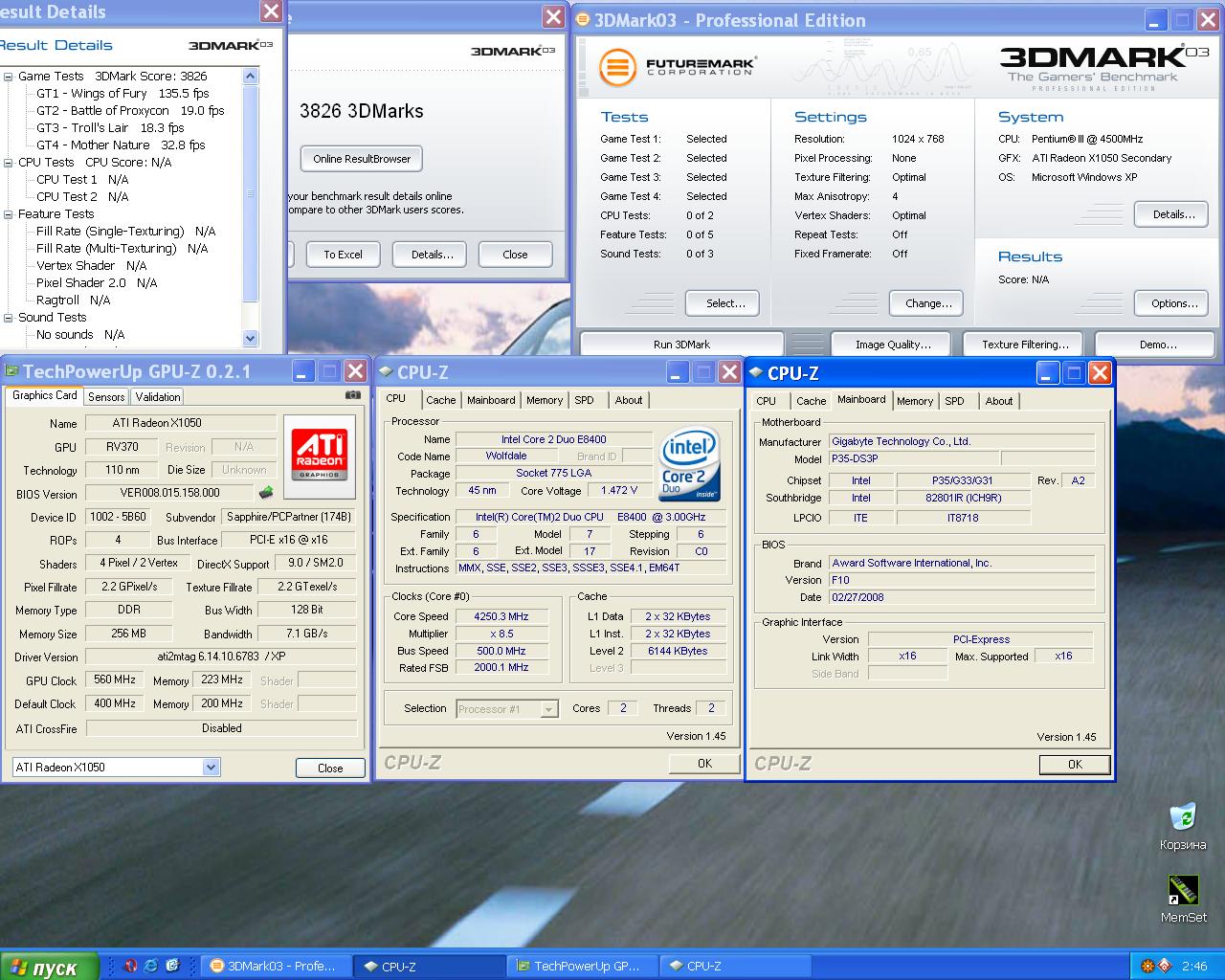Open the пуск Start button
1225x980 pixels.
[50, 968]
